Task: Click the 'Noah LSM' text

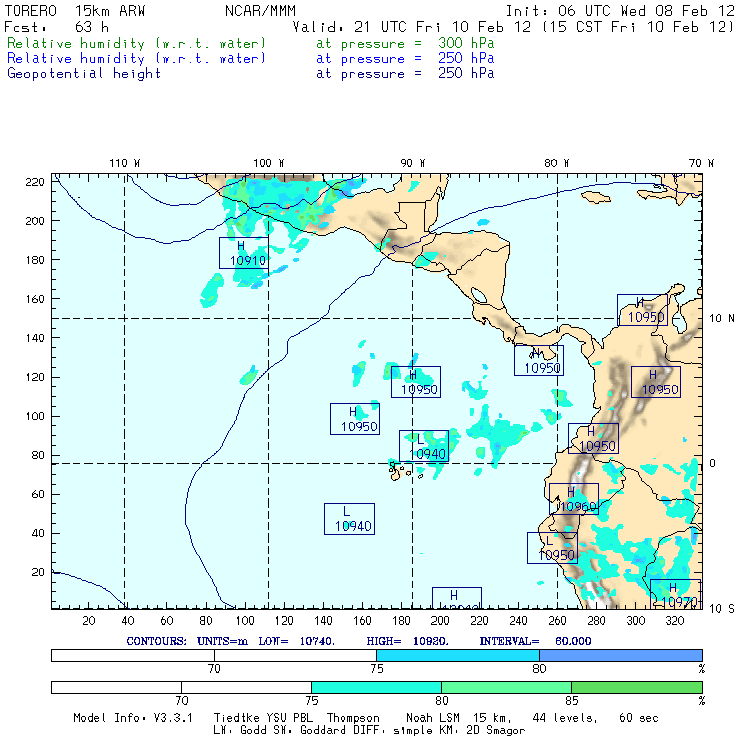Action: pyautogui.click(x=432, y=718)
